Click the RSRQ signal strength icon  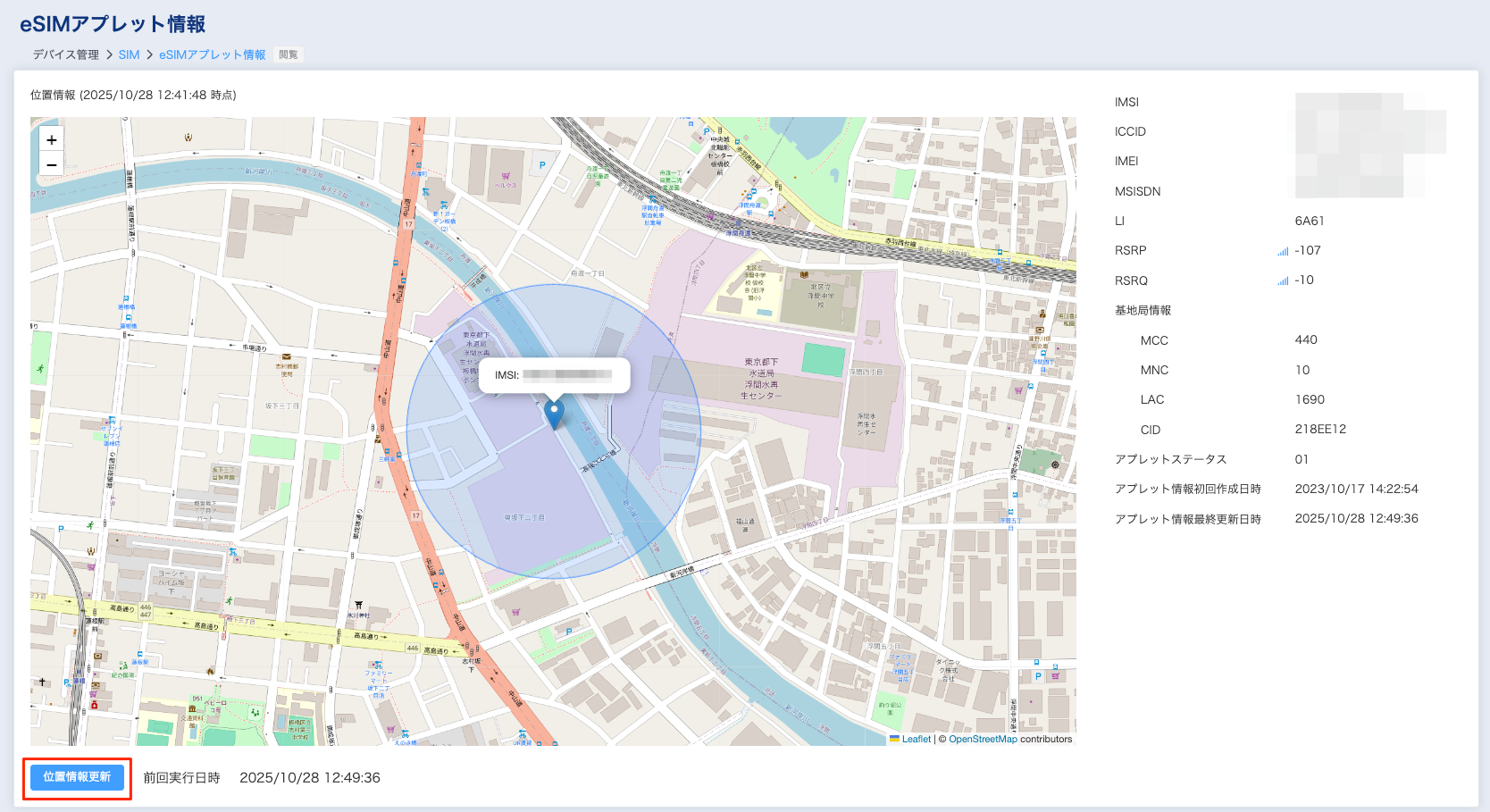pos(1283,281)
